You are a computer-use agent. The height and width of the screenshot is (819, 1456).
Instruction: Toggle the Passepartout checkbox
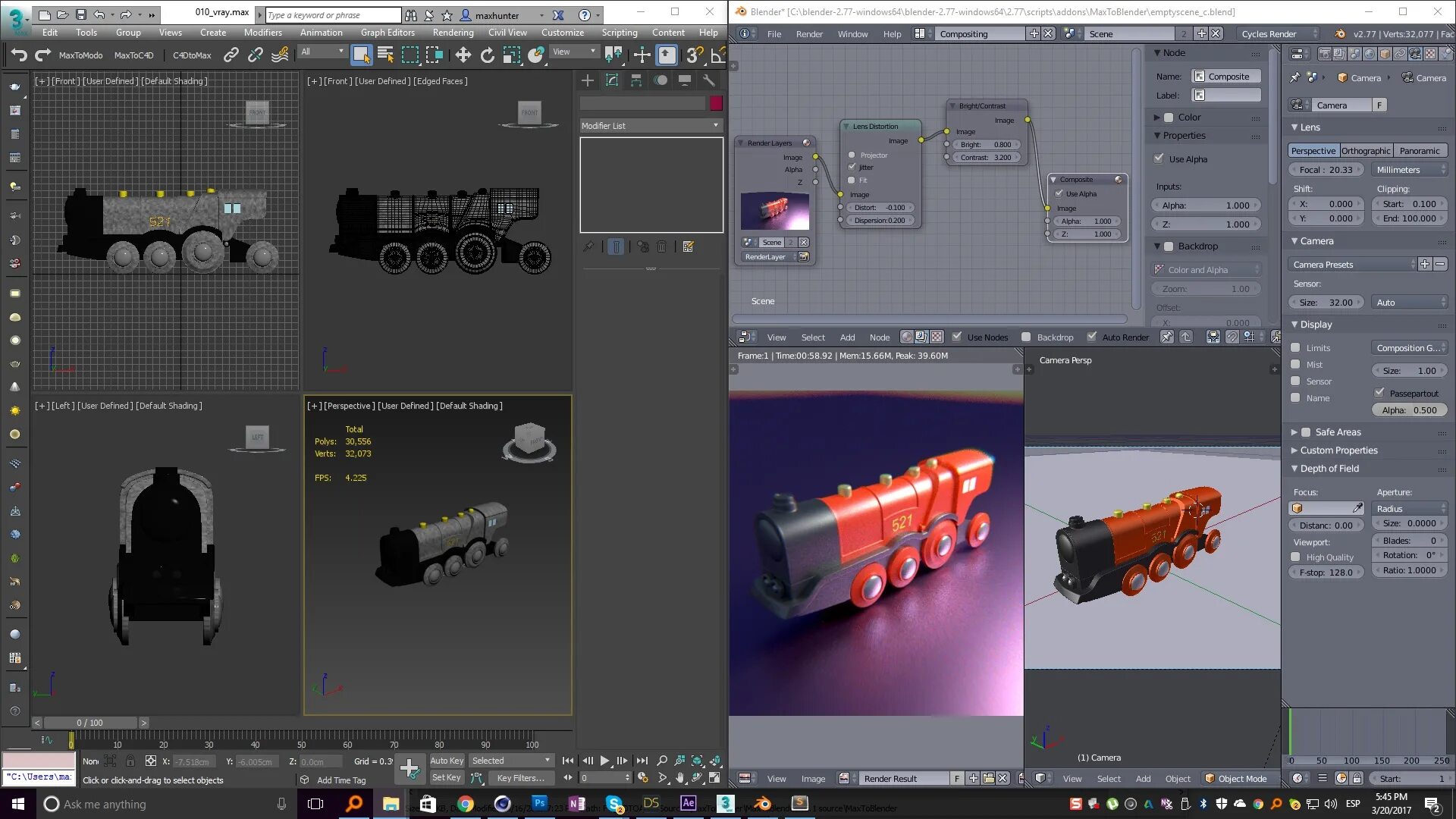coord(1379,393)
